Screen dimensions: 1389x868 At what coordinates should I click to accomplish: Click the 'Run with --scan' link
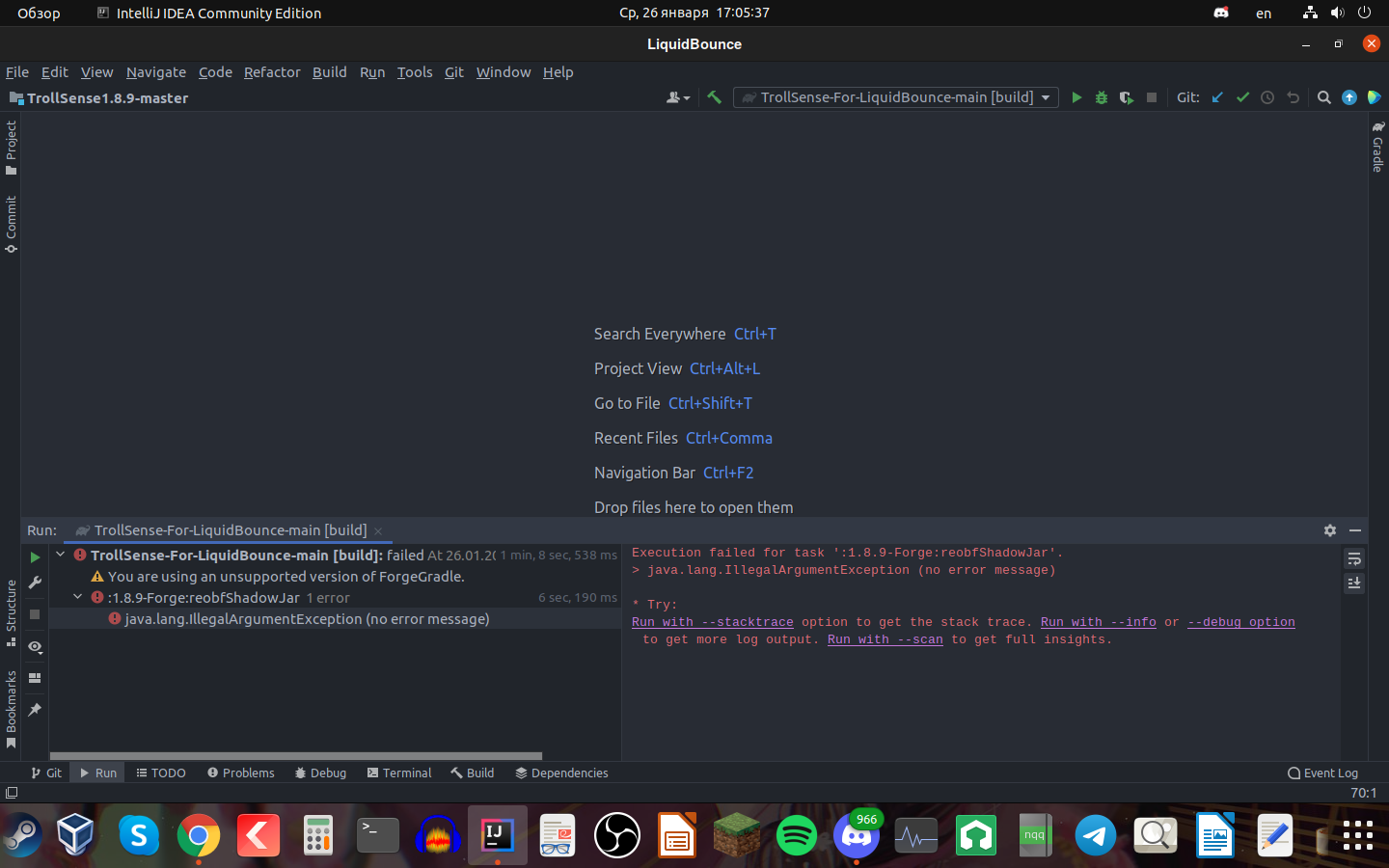coord(885,639)
